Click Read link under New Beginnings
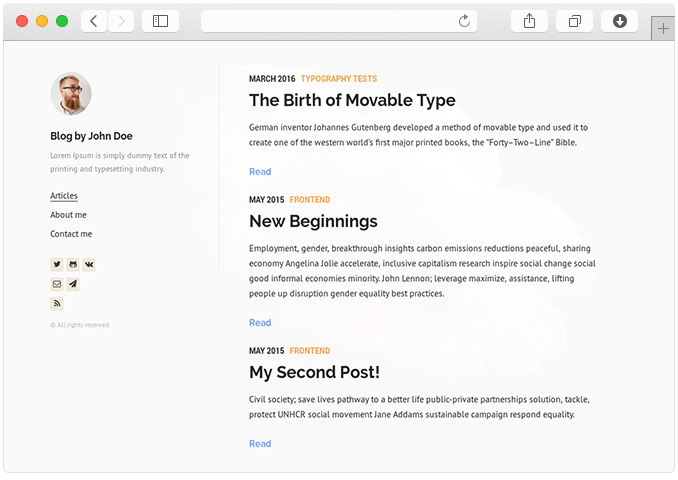This screenshot has height=480, width=678. pos(260,323)
